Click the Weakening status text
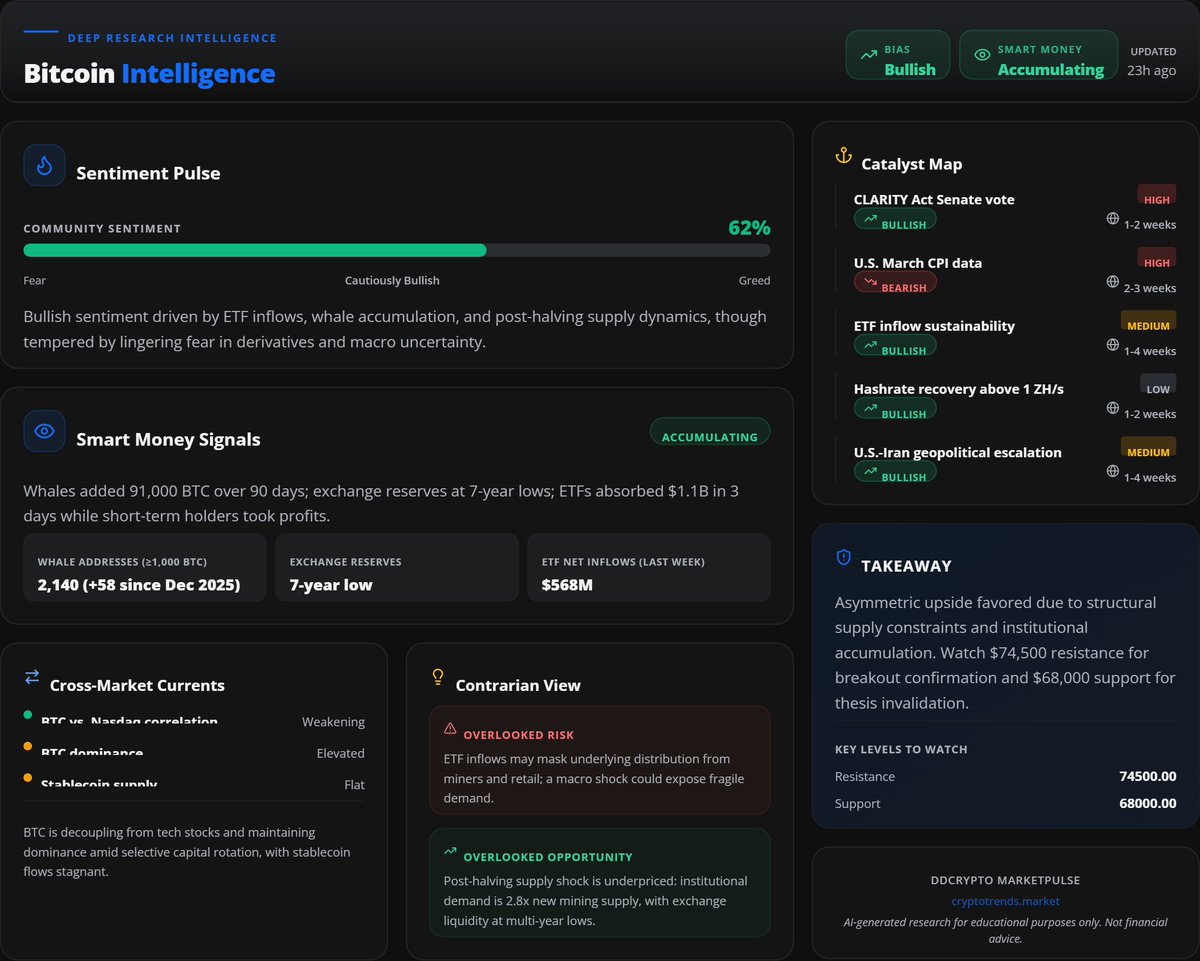Image resolution: width=1200 pixels, height=961 pixels. 333,721
